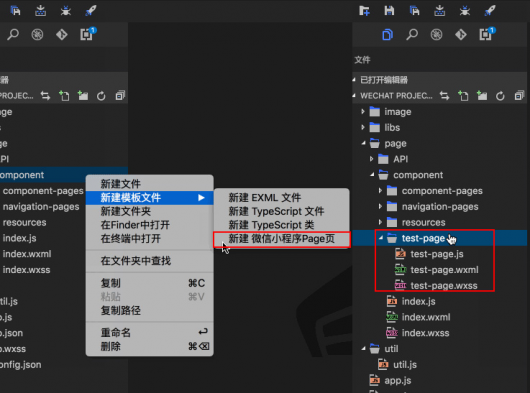This screenshot has width=530, height=393.
Task: Click new folder icon in left project header
Action: click(x=83, y=96)
